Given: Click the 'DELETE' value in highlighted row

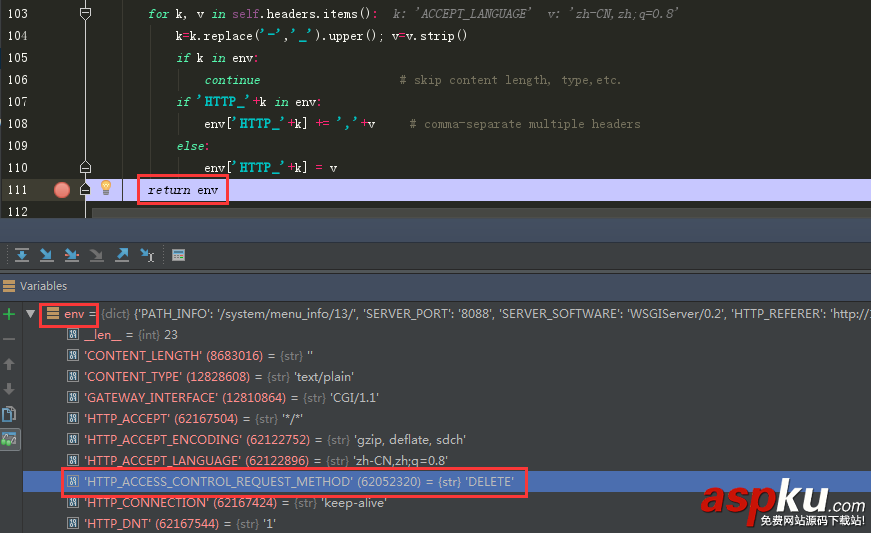Looking at the screenshot, I should [x=489, y=481].
